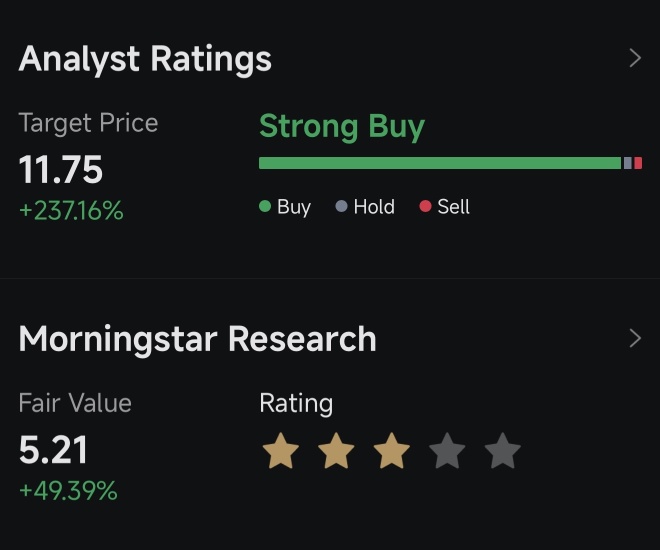Click the +49.39% fair value upside

point(68,491)
